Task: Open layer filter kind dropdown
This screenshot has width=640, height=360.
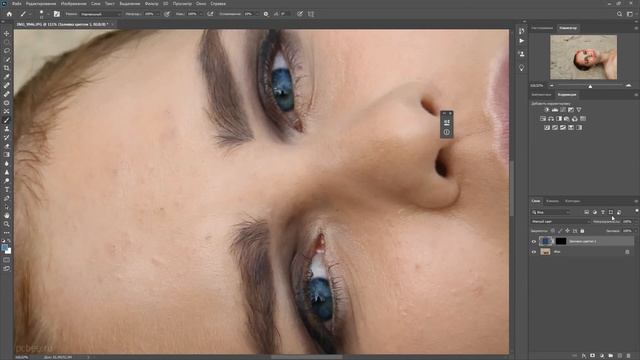Action: (x=551, y=212)
